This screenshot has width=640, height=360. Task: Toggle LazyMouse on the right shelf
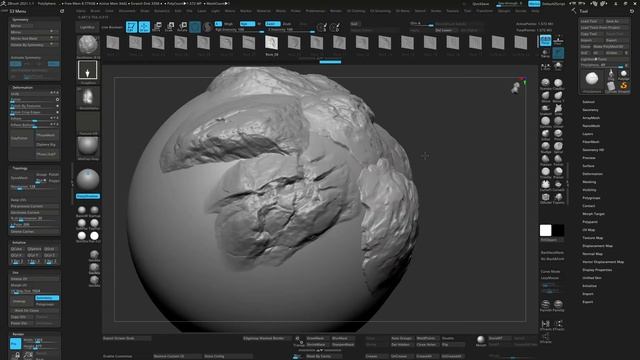coord(550,278)
